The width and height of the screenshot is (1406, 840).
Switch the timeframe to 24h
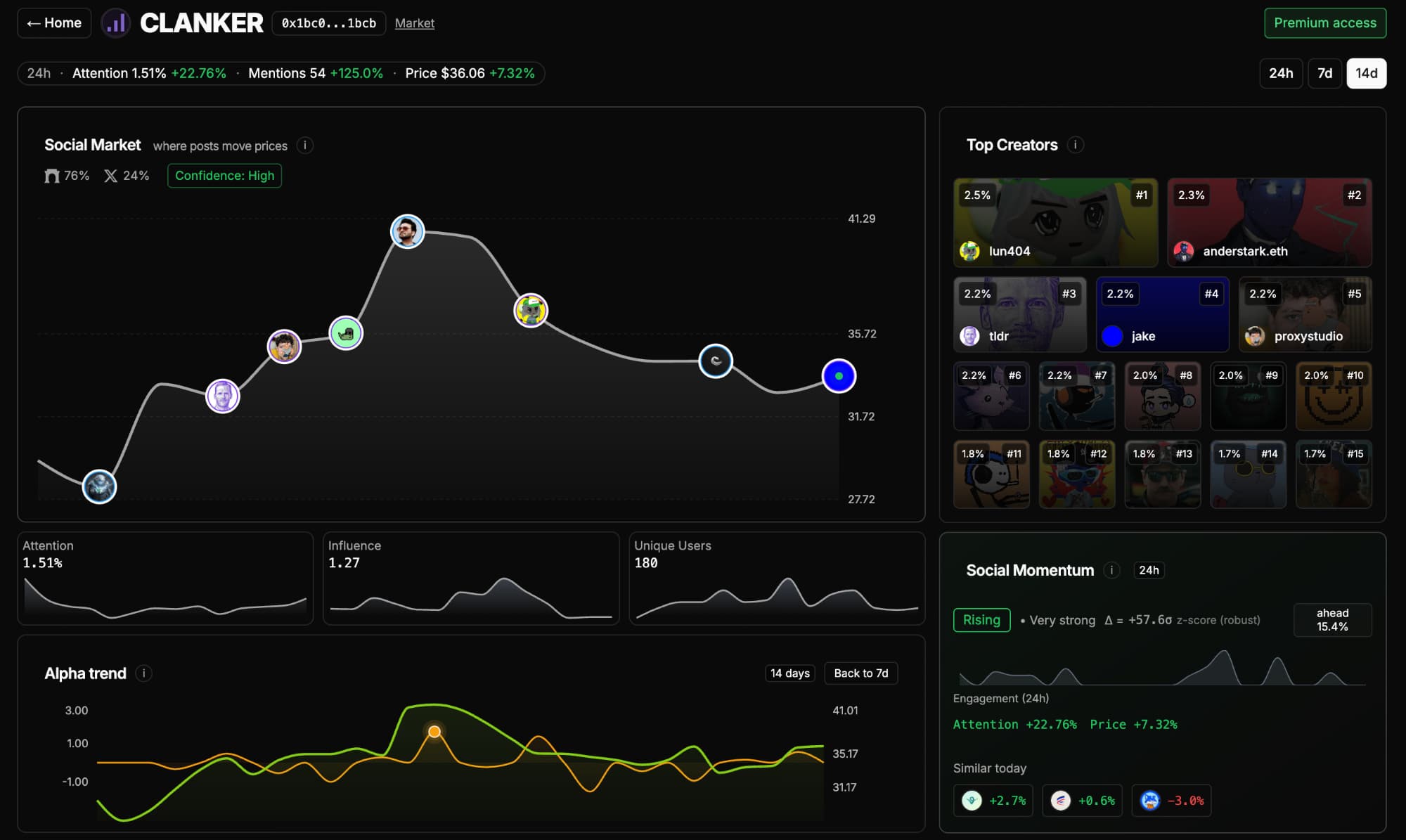[x=1280, y=73]
